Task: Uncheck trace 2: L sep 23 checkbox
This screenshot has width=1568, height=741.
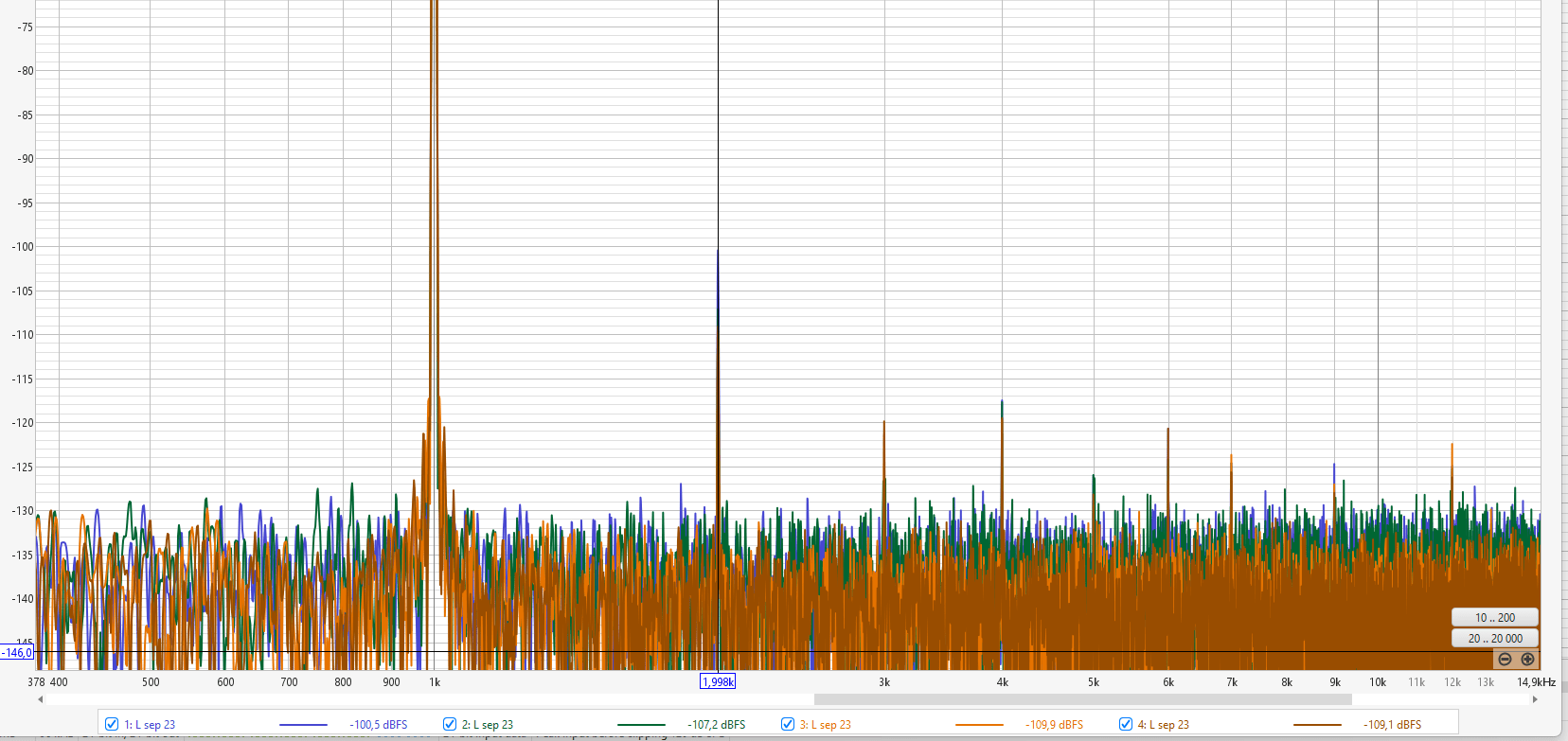Action: [450, 724]
